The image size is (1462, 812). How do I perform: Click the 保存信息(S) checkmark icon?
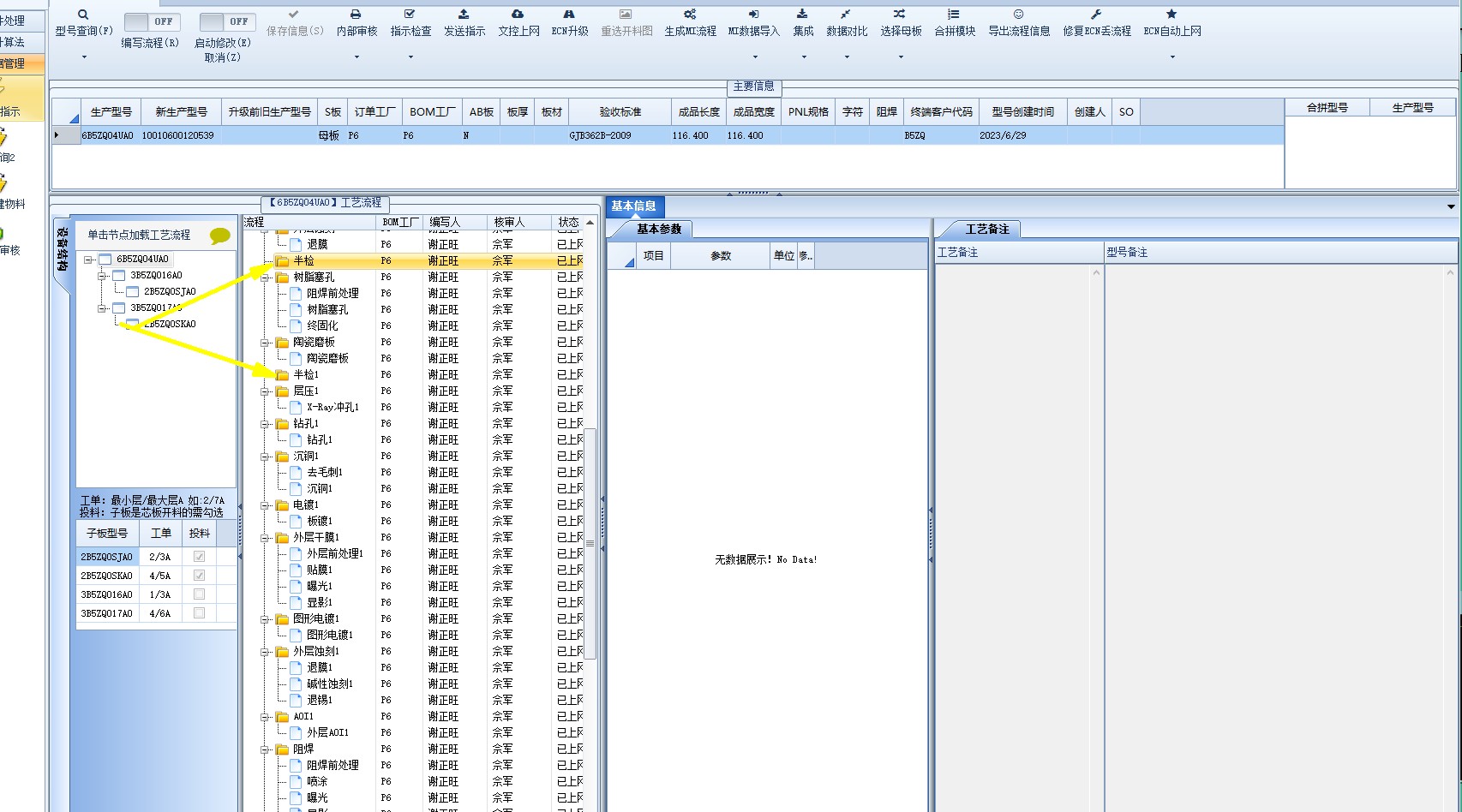click(x=294, y=15)
